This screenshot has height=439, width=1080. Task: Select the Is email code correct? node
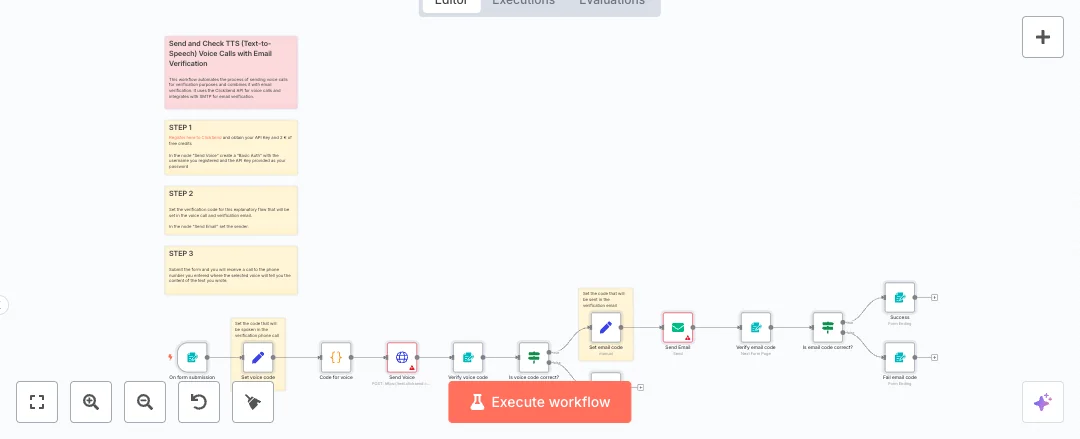coord(828,327)
